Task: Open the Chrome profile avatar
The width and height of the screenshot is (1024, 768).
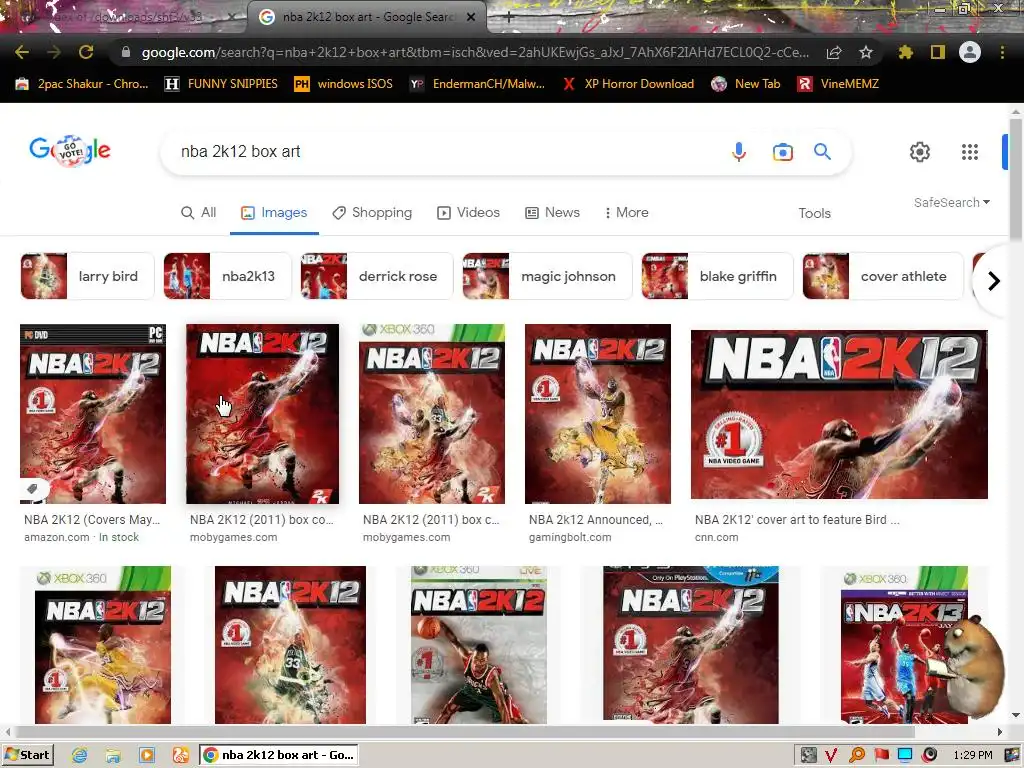Action: pos(970,52)
